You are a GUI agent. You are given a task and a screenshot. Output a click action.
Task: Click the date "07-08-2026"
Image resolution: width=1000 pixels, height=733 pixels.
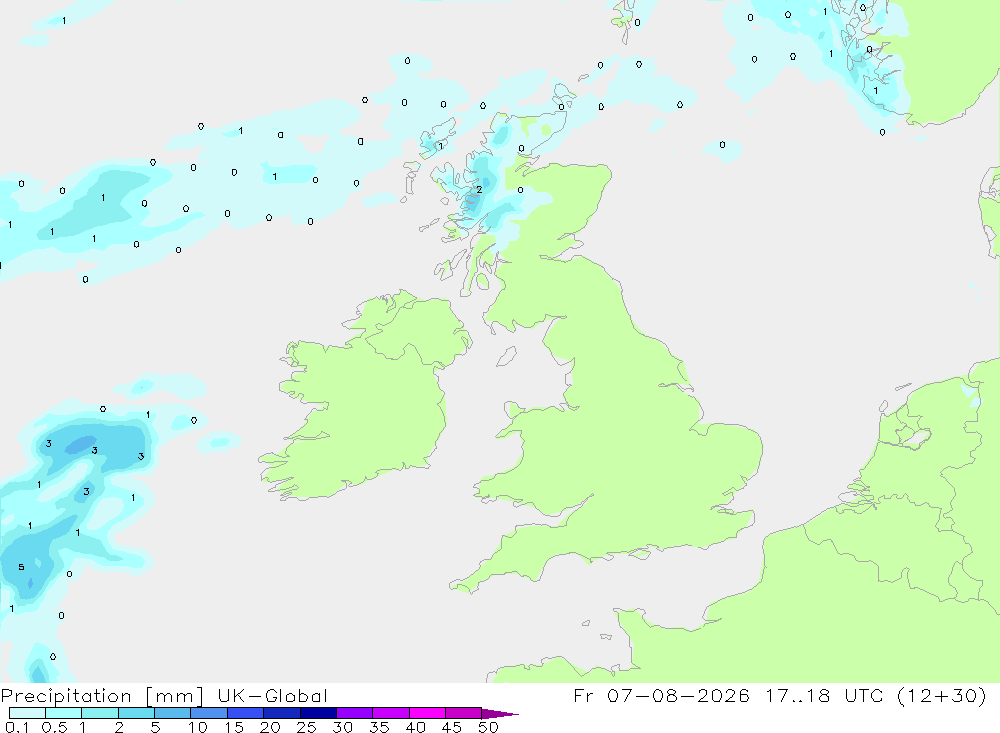coord(678,695)
